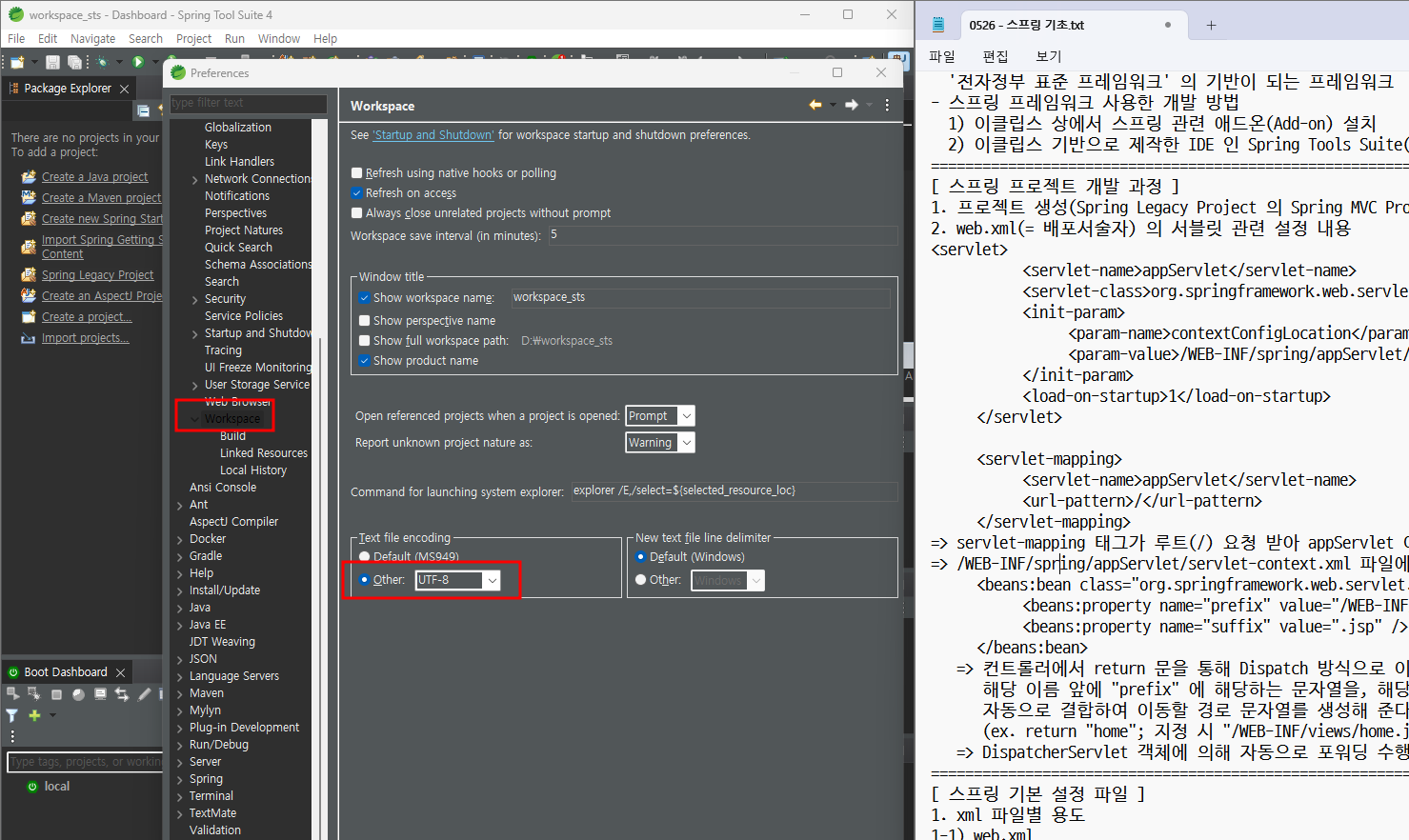Open the three-dot menu in Preferences header

click(887, 105)
